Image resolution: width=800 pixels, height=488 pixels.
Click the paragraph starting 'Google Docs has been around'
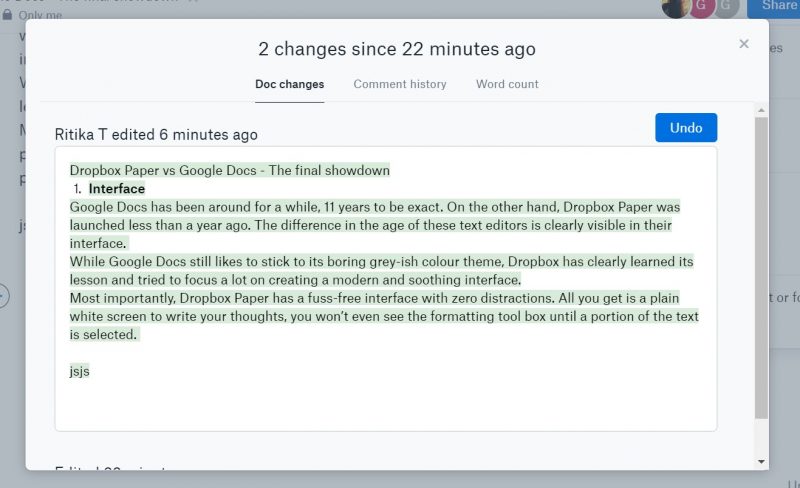click(375, 225)
